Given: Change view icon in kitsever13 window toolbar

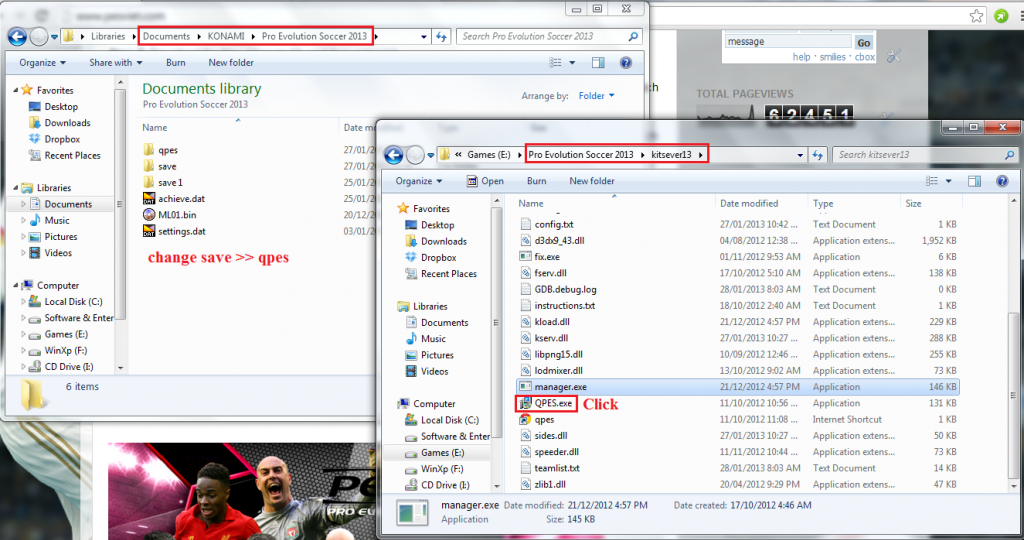Looking at the screenshot, I should click(932, 181).
